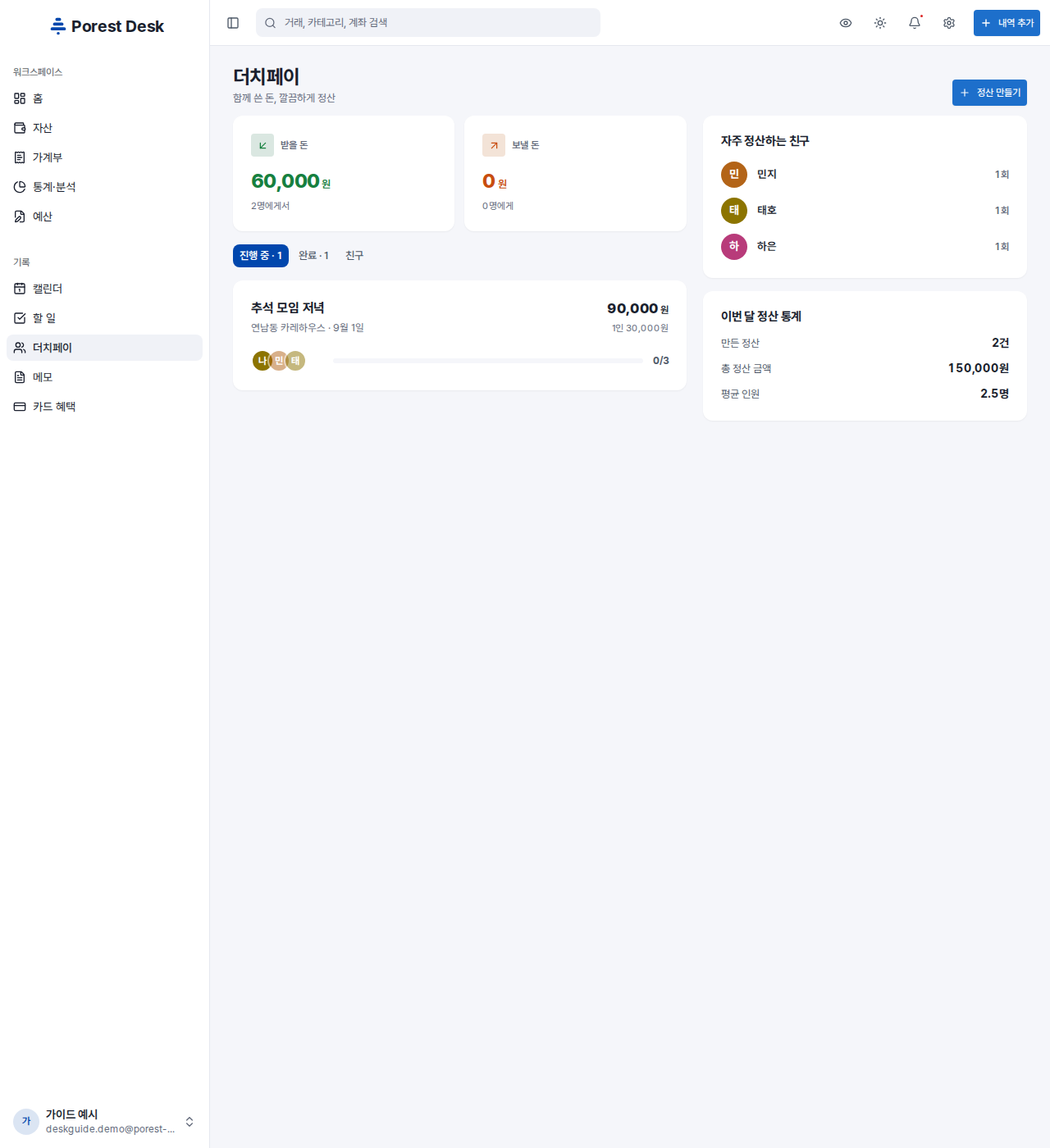Click the 0/3 settlement progress bar

pyautogui.click(x=488, y=361)
